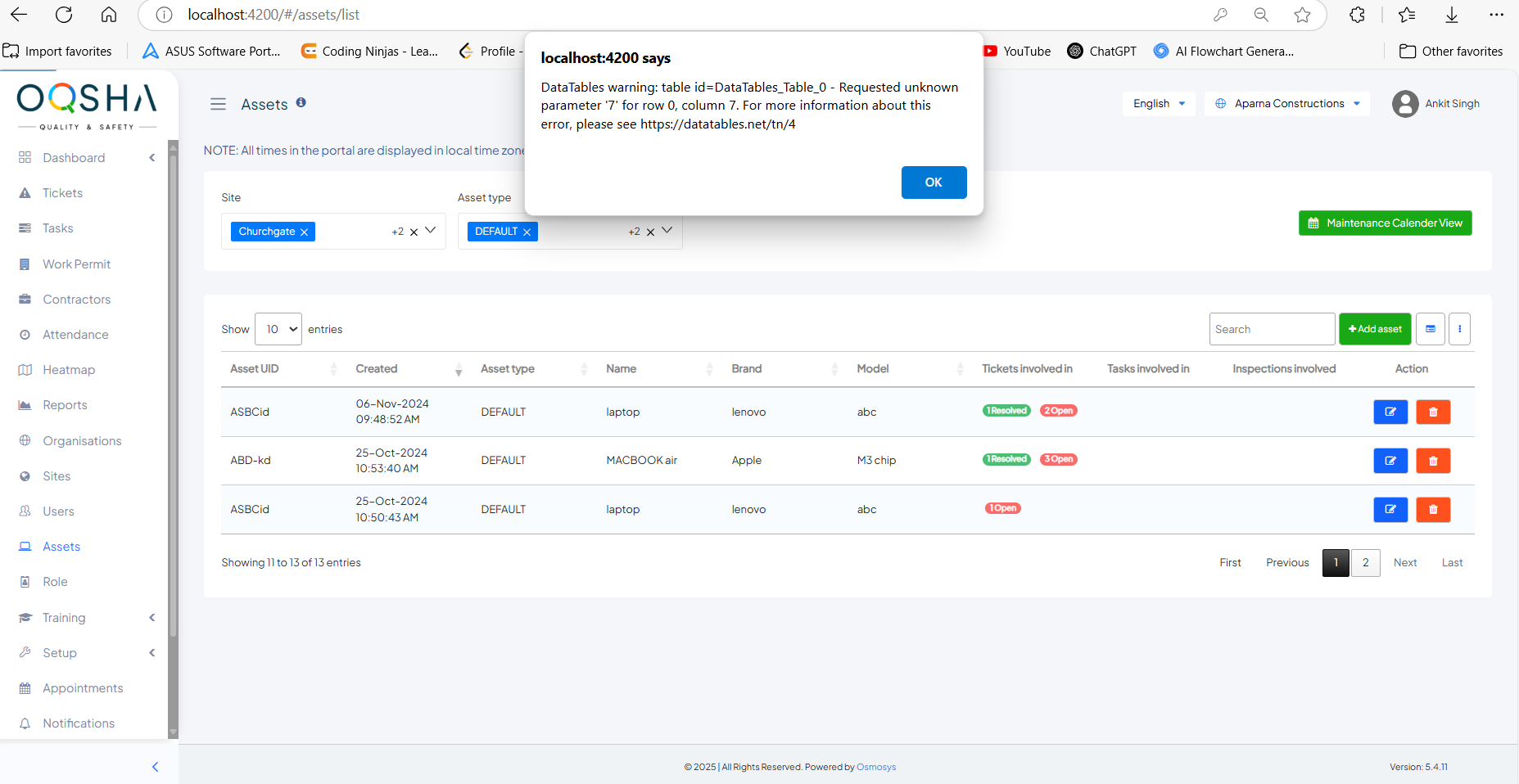Remove the DEFAULT asset type tag
This screenshot has height=784, width=1519.
(x=527, y=232)
